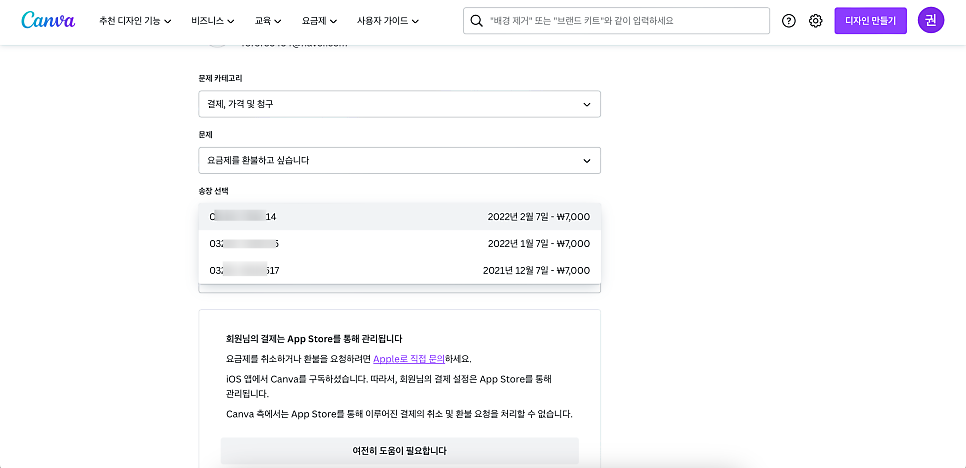Image resolution: width=966 pixels, height=468 pixels.
Task: Open the 문제 카테고리 dropdown
Action: click(x=399, y=104)
